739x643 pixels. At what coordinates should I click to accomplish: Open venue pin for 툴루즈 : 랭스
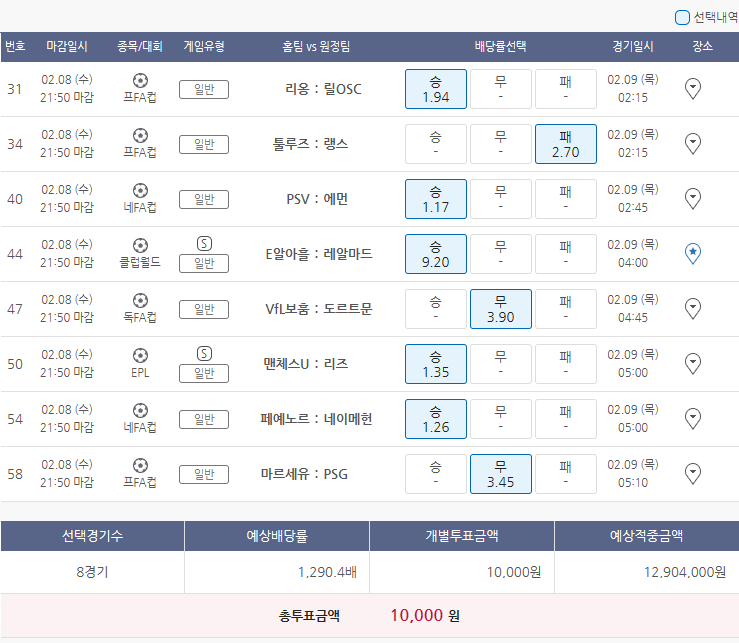pyautogui.click(x=692, y=144)
